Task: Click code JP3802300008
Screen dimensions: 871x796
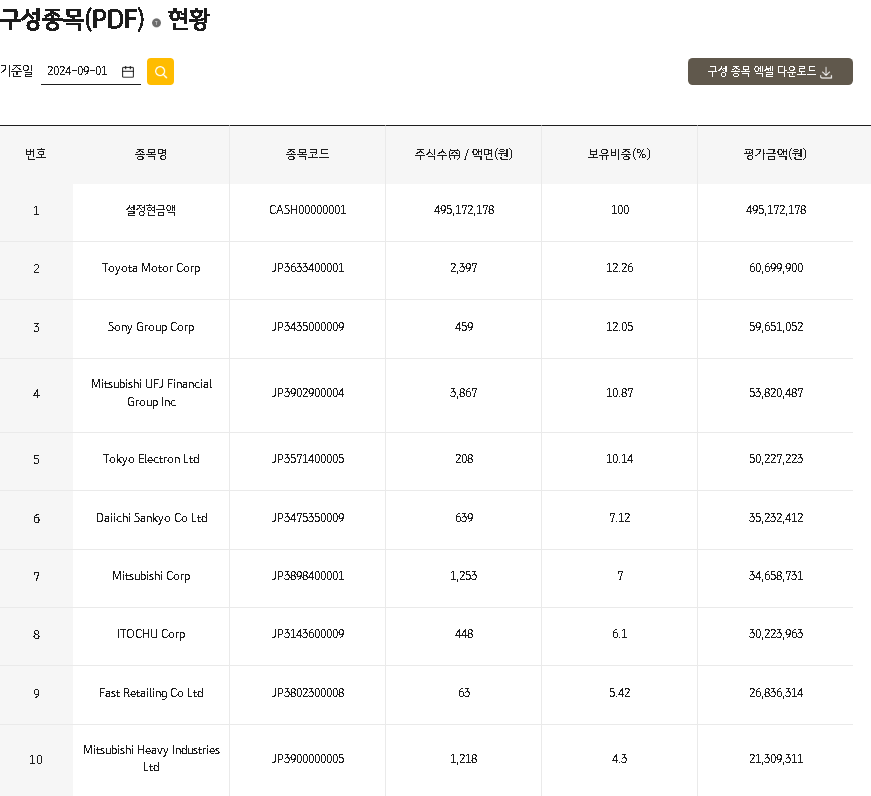Action: tap(308, 693)
